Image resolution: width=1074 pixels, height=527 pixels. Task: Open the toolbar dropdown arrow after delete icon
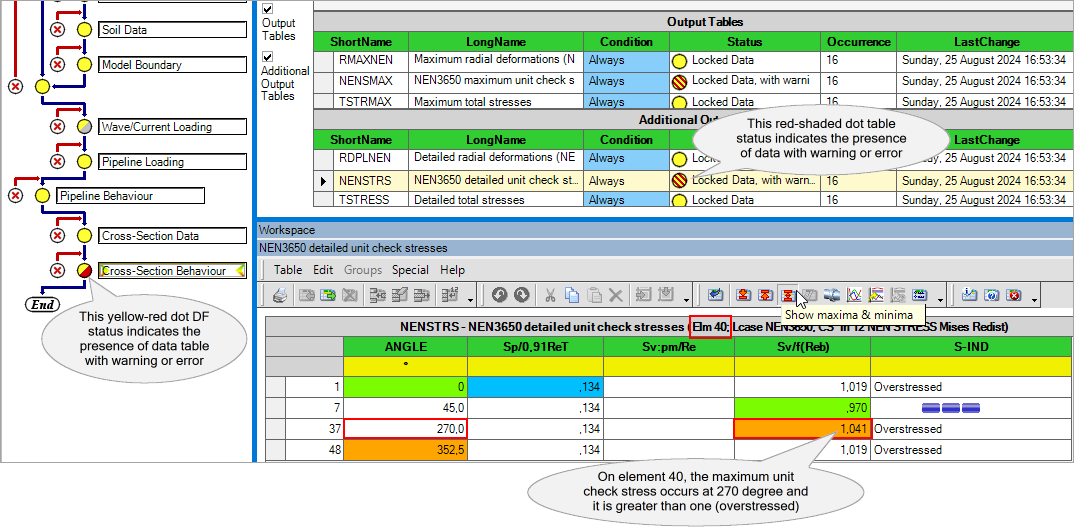[686, 298]
